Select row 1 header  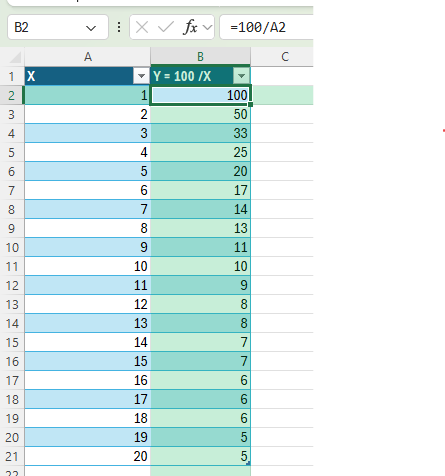click(12, 76)
